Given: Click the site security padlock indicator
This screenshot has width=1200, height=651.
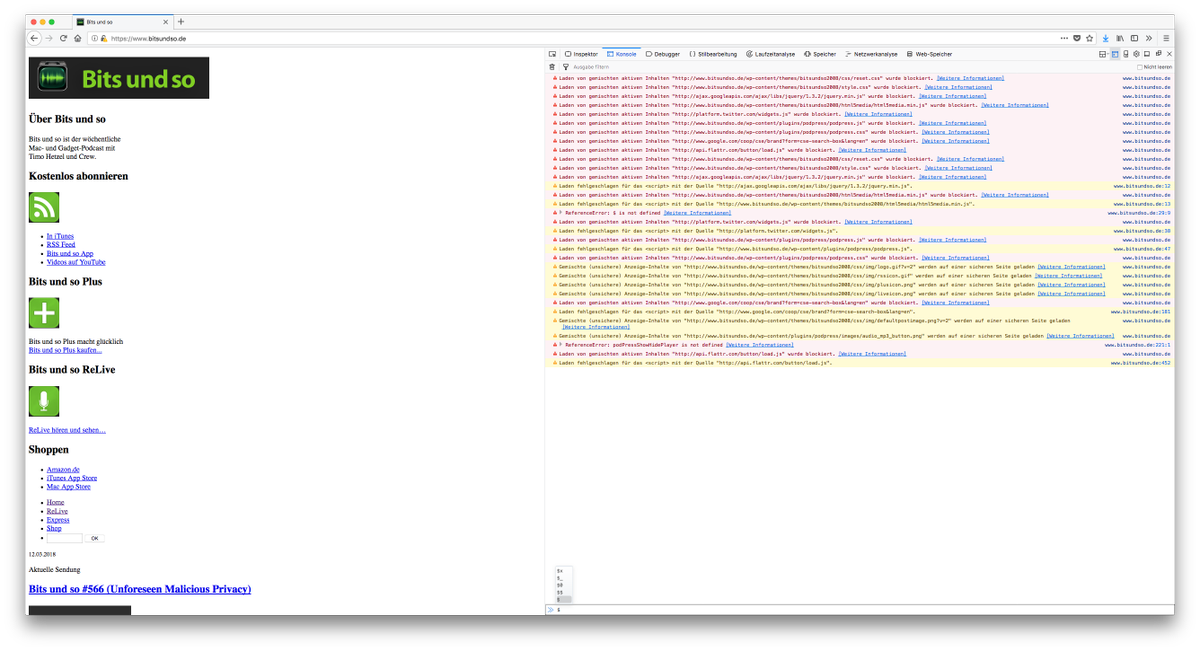Looking at the screenshot, I should [104, 38].
